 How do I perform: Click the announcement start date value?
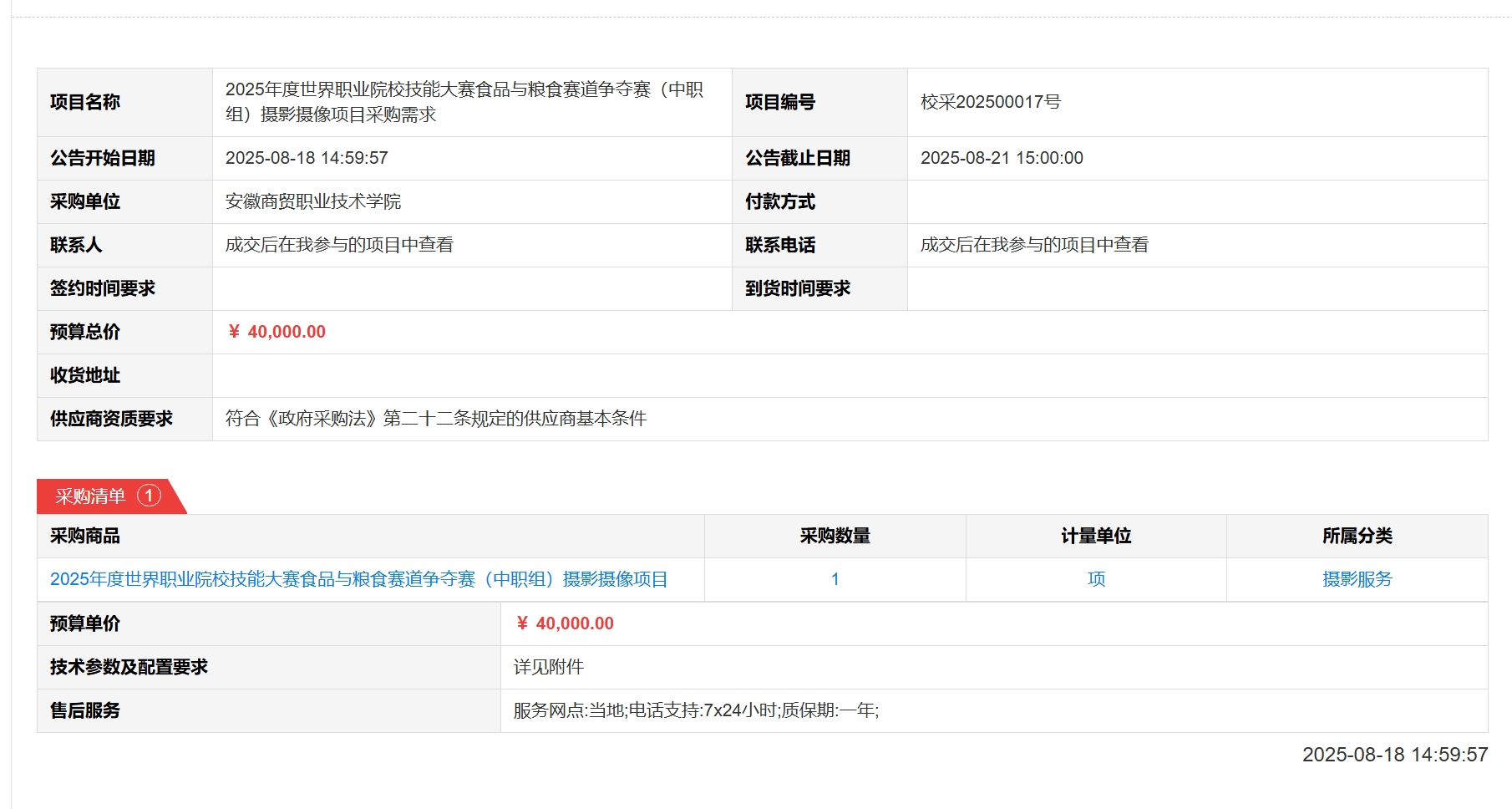[x=307, y=158]
